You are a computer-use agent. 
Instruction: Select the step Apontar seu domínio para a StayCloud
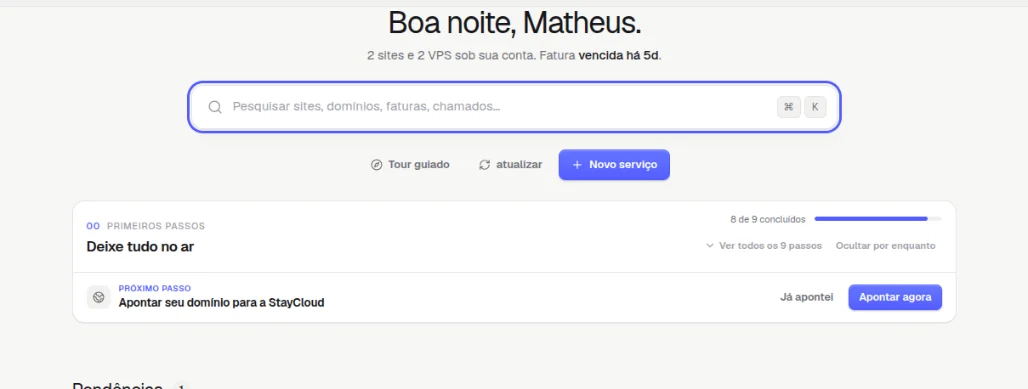(x=222, y=302)
